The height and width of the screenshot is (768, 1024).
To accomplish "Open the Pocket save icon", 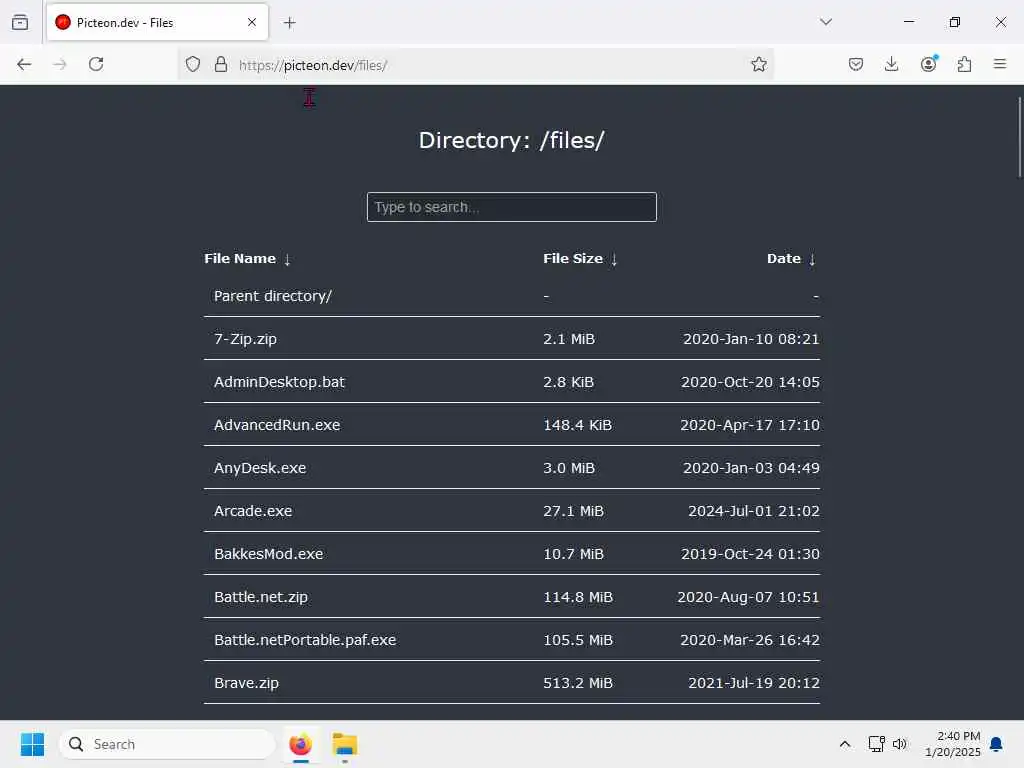I will click(x=856, y=64).
